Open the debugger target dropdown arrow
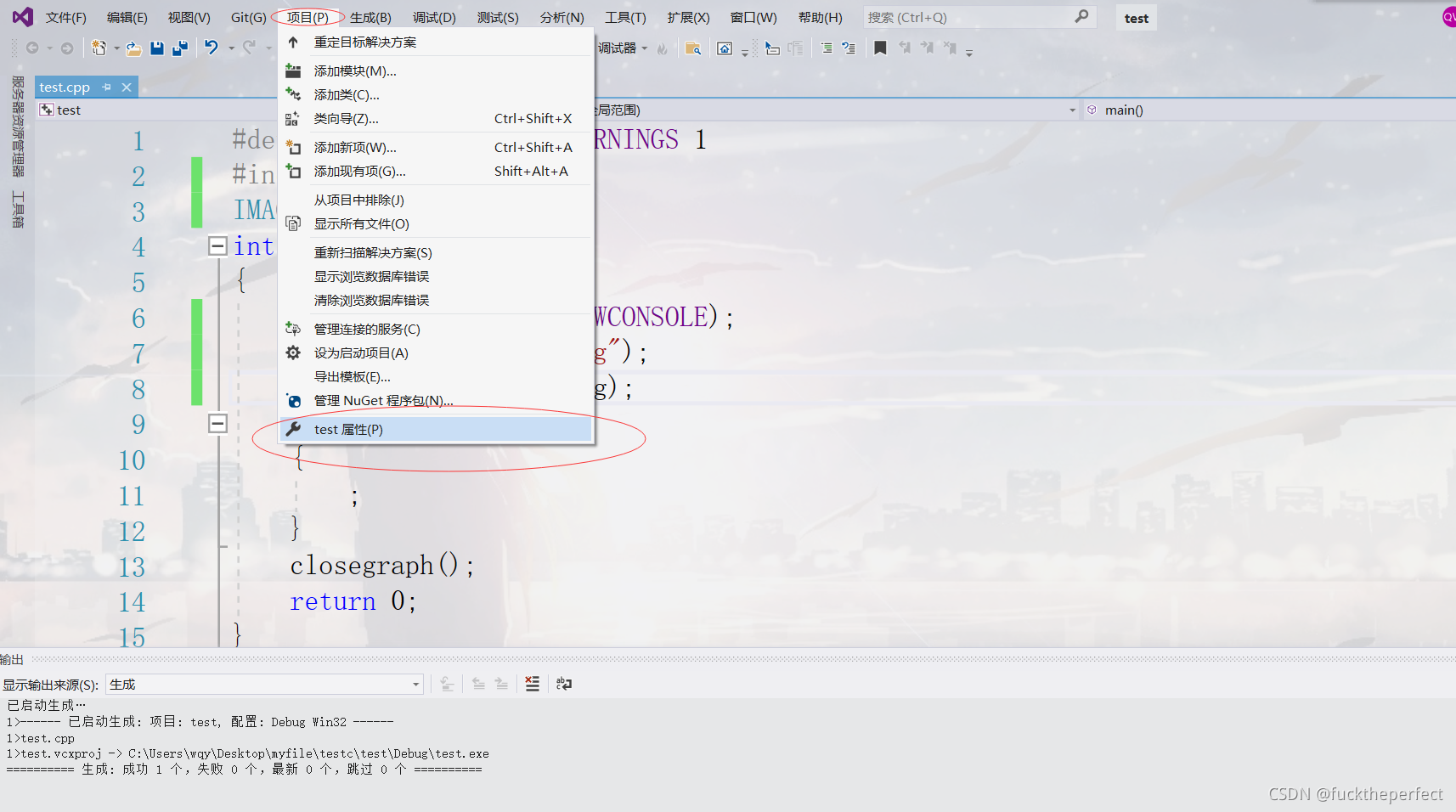Image resolution: width=1456 pixels, height=812 pixels. pyautogui.click(x=645, y=48)
